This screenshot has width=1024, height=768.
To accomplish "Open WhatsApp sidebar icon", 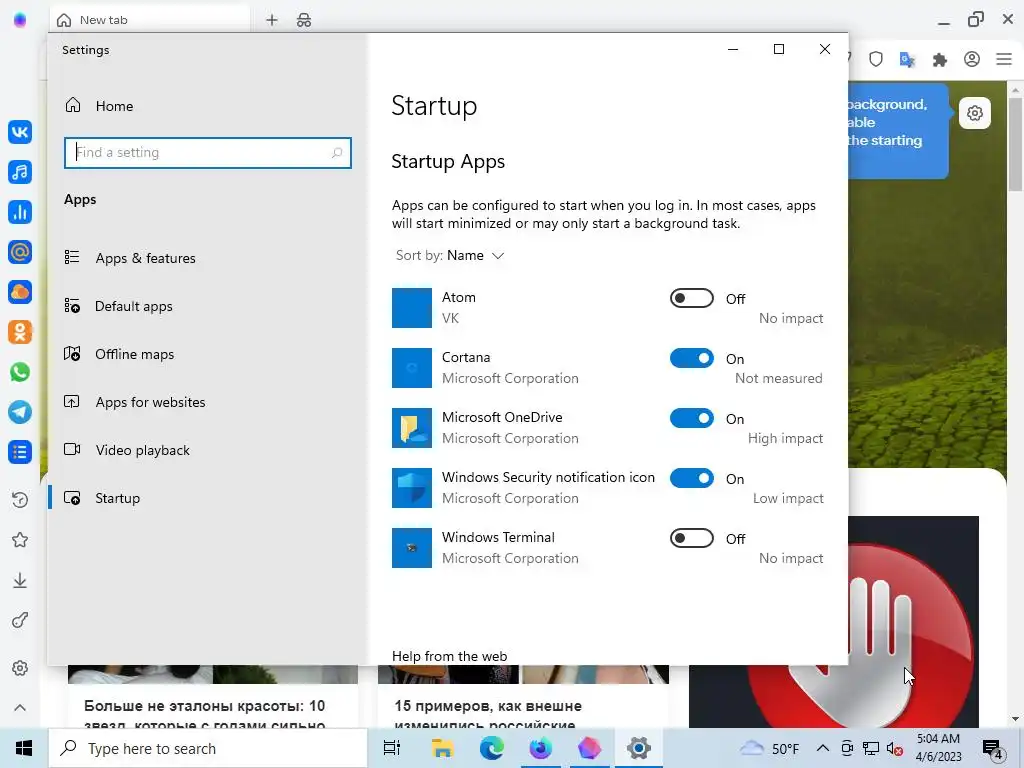I will 20,372.
